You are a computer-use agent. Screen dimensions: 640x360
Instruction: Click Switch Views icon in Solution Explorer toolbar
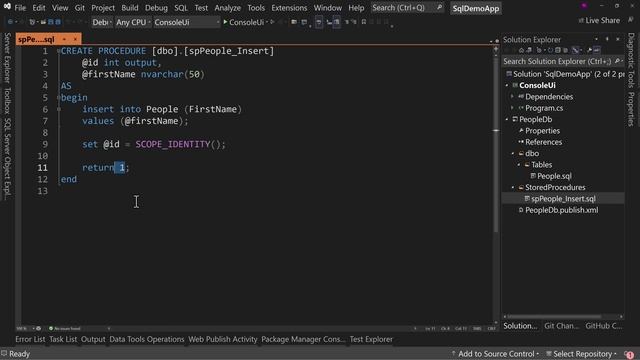click(529, 50)
